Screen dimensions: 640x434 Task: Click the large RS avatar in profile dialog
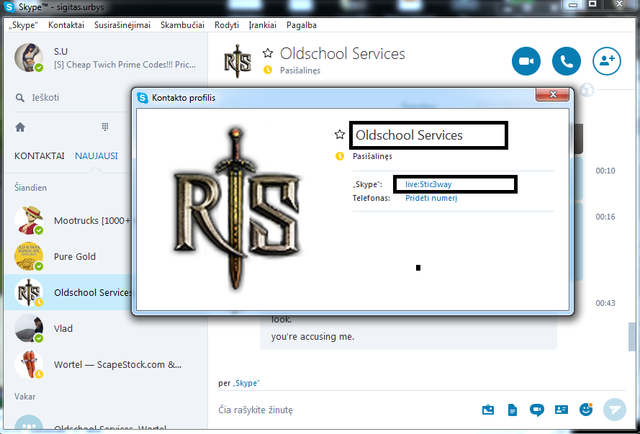[x=236, y=208]
